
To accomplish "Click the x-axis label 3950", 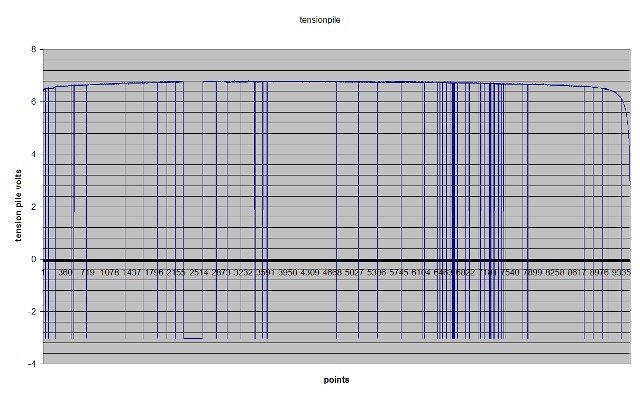I will pos(287,272).
